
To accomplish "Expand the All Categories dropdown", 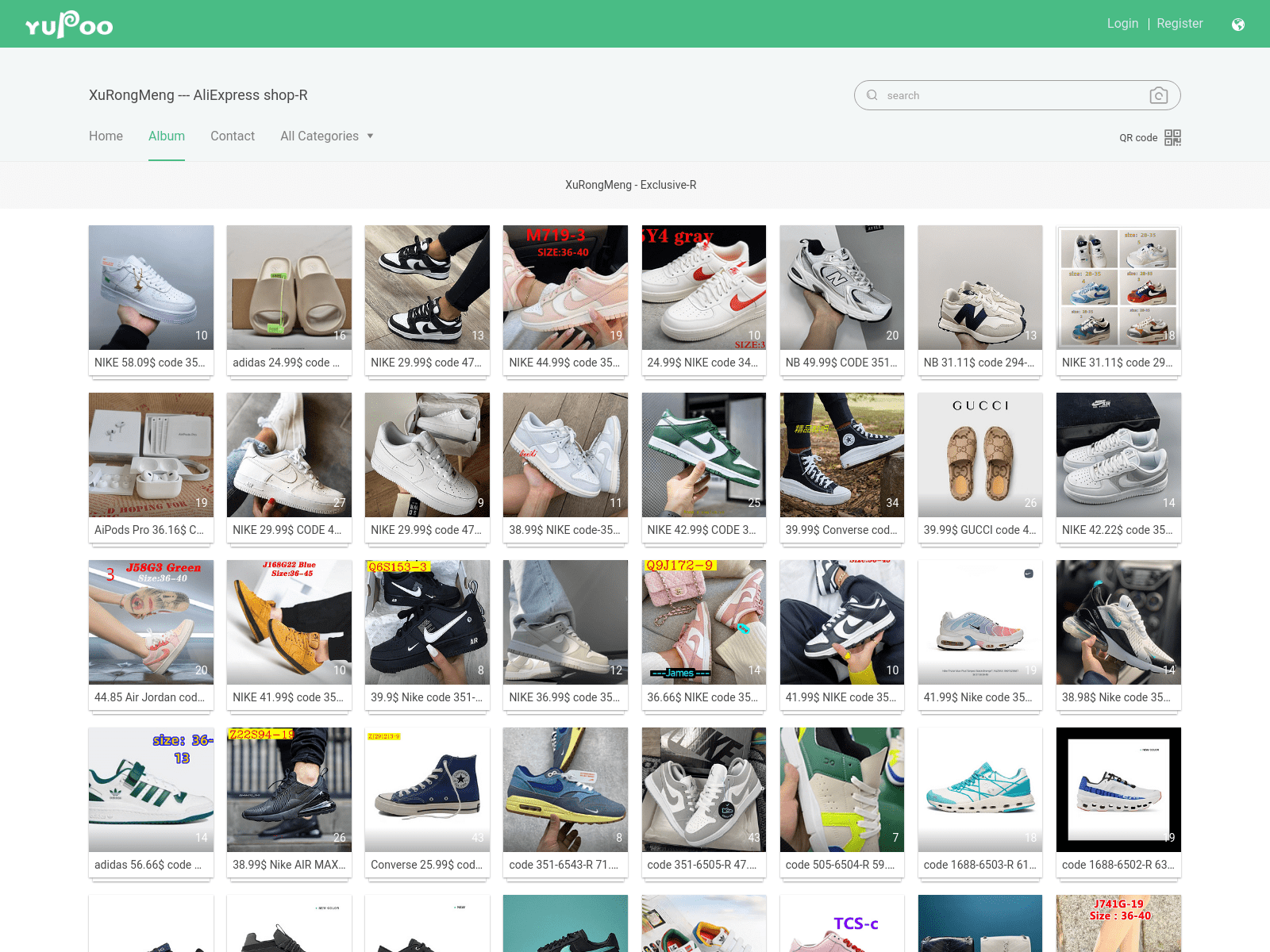I will [326, 136].
